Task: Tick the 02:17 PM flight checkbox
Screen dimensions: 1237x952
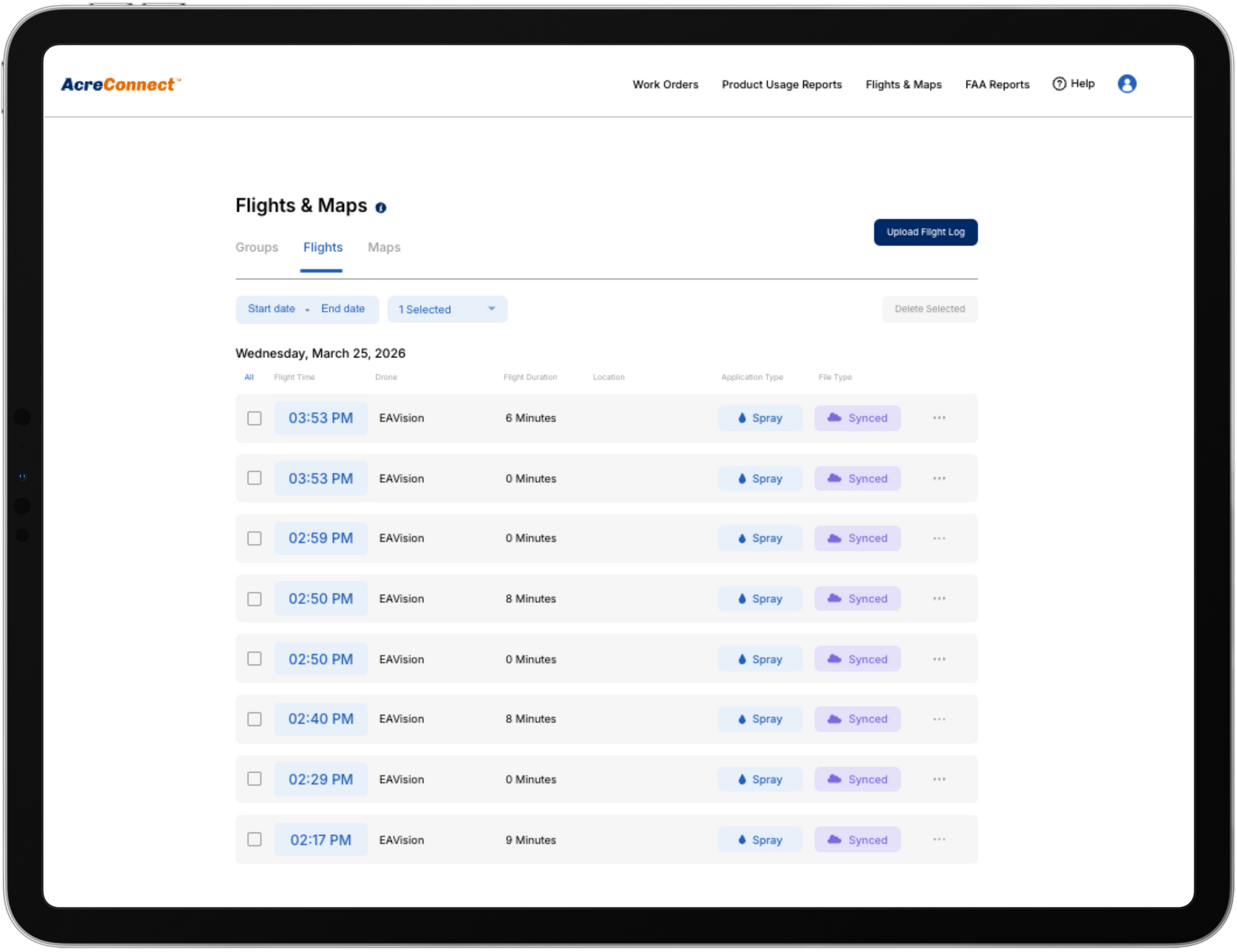Action: click(254, 839)
